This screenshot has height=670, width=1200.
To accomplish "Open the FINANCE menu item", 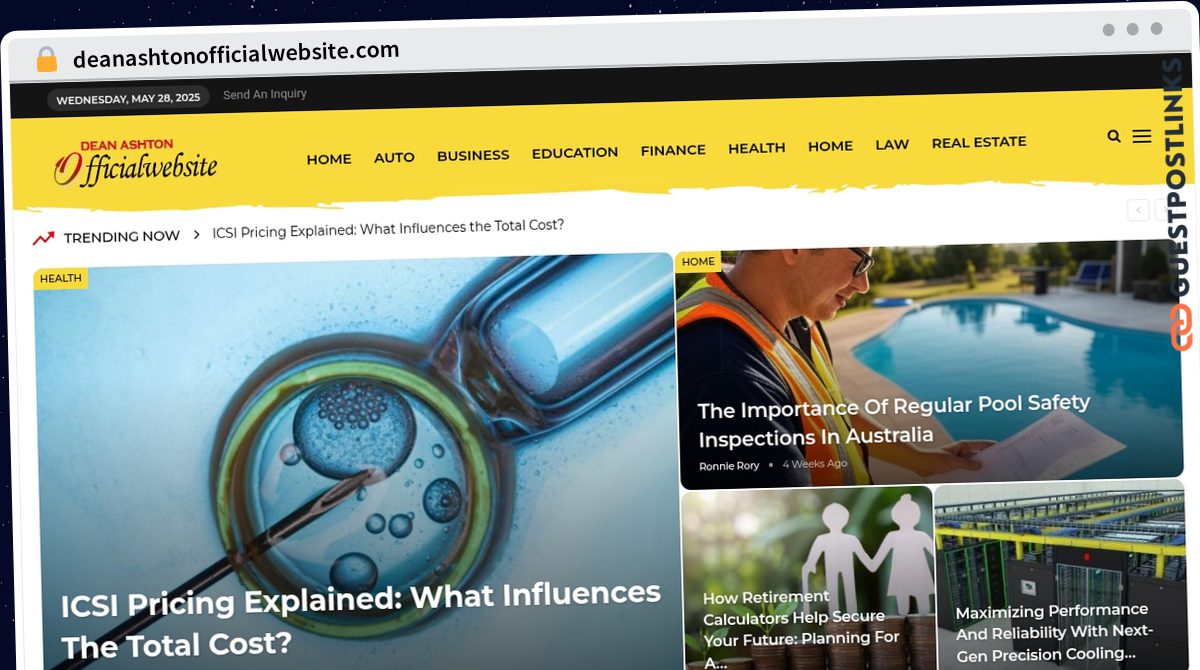I will pyautogui.click(x=673, y=150).
